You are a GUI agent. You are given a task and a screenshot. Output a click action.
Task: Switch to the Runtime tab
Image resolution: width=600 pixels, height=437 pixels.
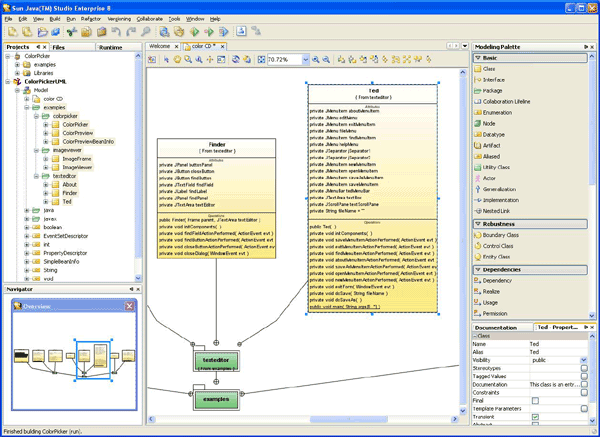(110, 47)
